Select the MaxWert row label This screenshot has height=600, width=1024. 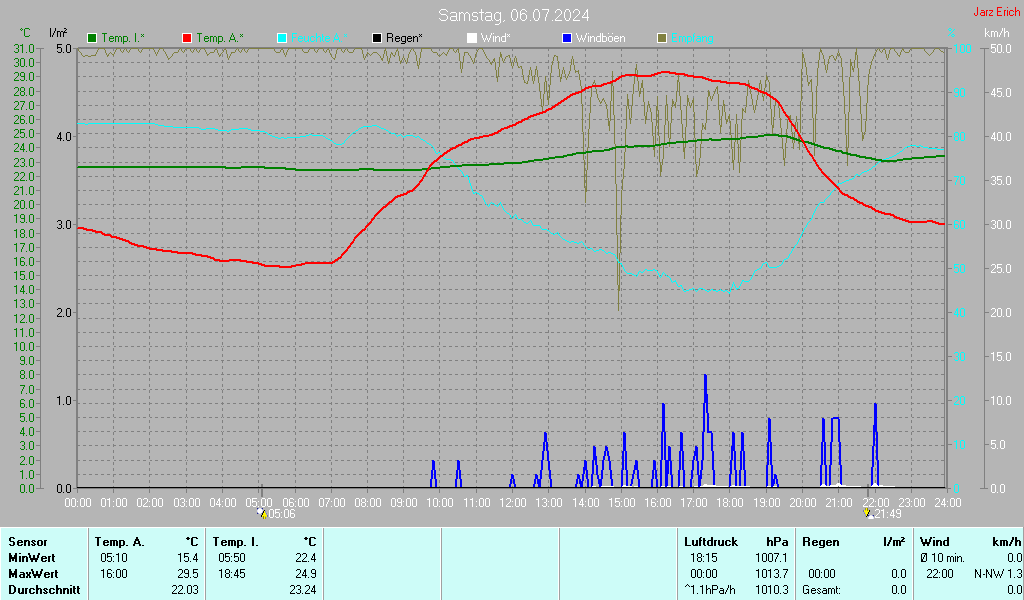click(x=32, y=574)
